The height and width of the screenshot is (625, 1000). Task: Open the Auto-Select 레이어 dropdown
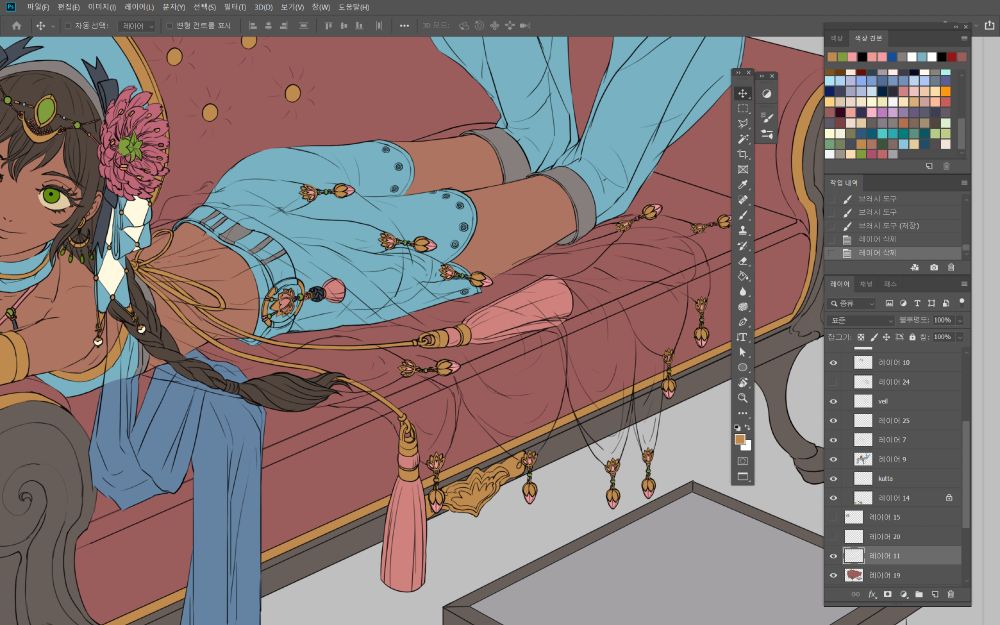pyautogui.click(x=136, y=26)
